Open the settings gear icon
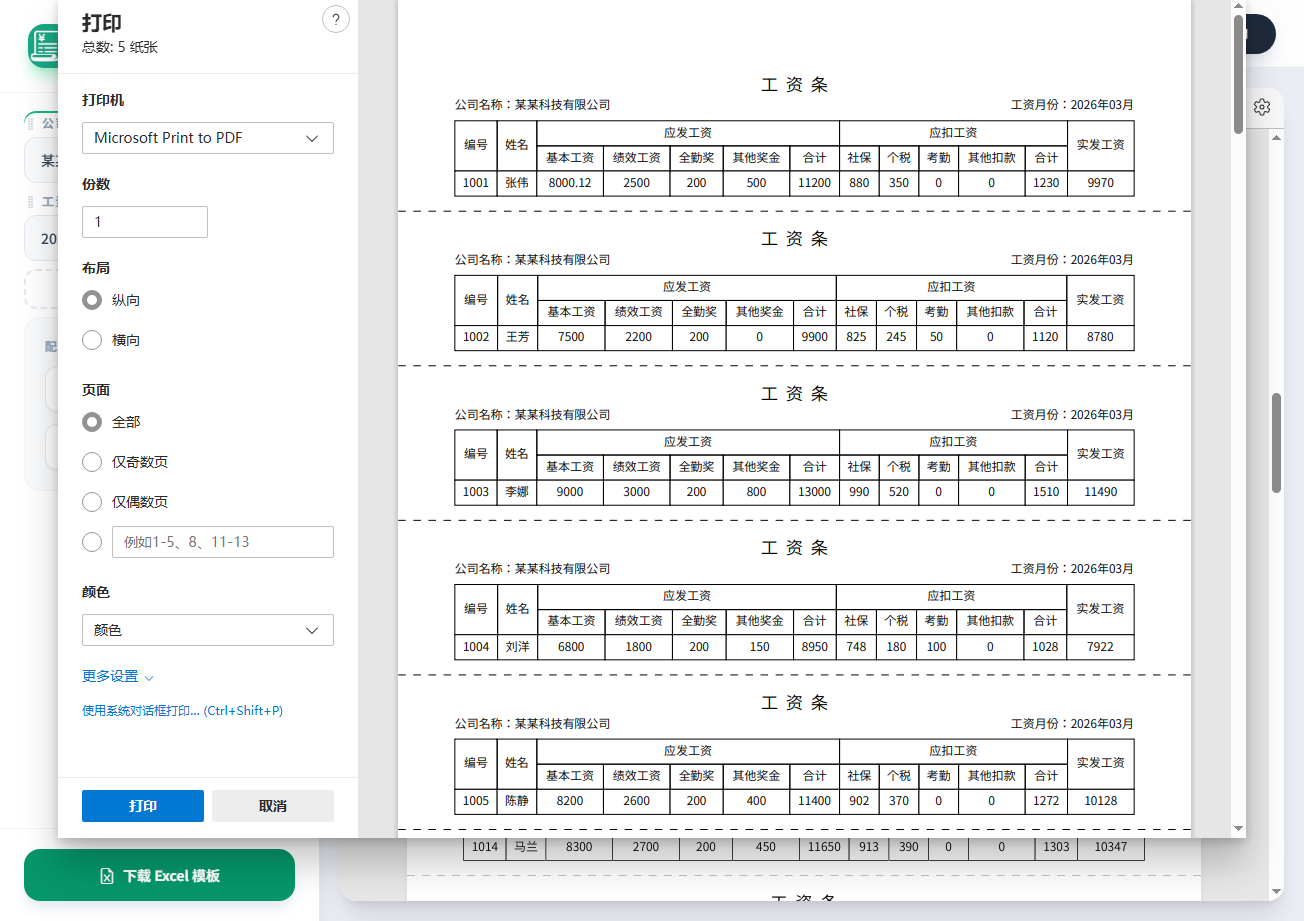The width and height of the screenshot is (1304, 921). (x=1262, y=107)
